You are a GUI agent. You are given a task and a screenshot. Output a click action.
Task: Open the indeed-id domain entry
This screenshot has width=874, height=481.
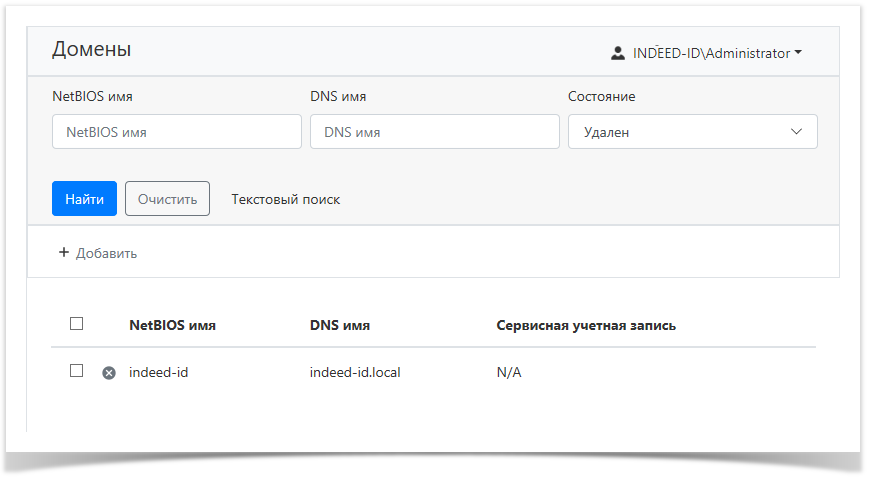tap(159, 373)
